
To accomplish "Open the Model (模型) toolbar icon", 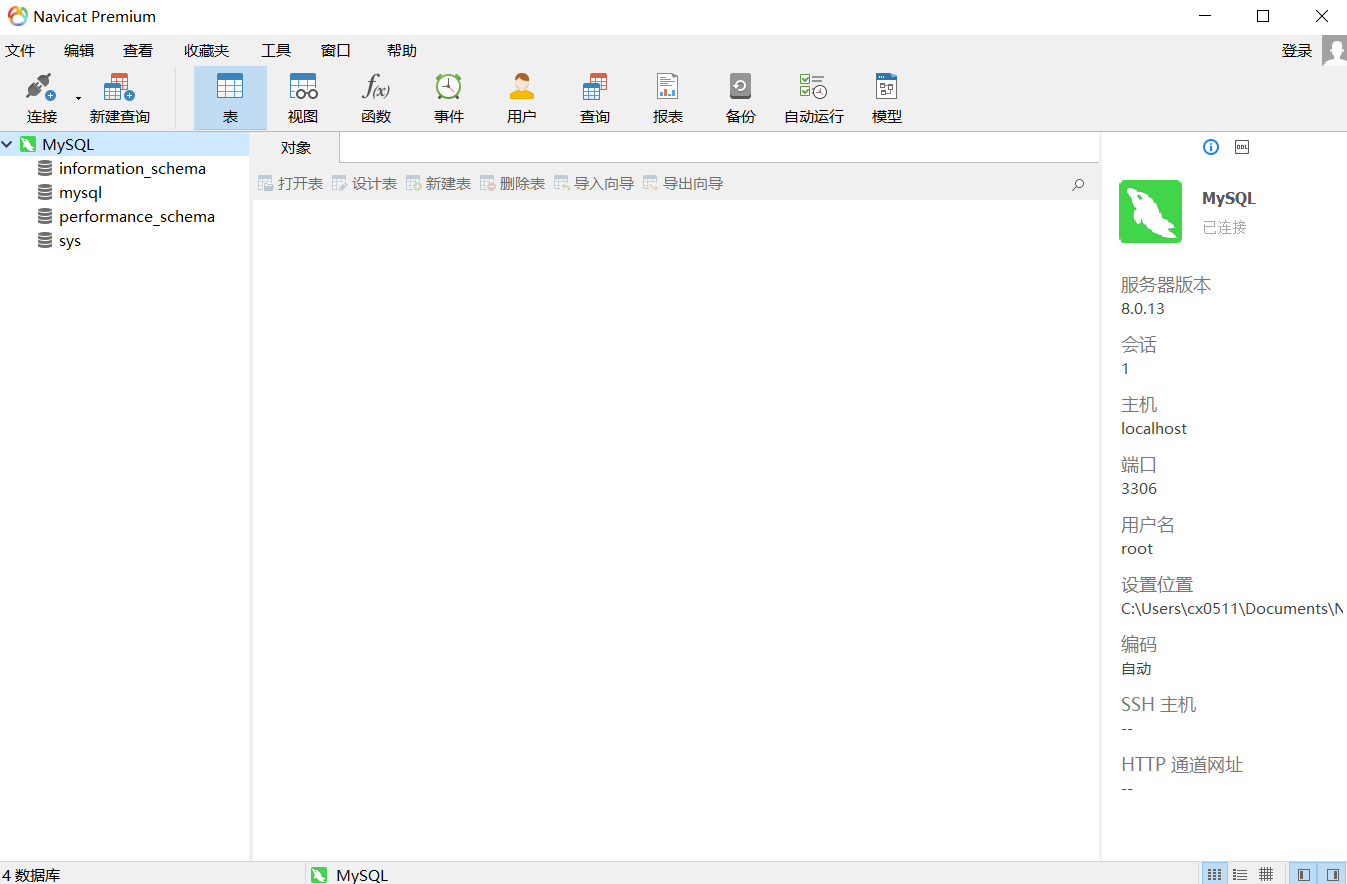I will [x=887, y=98].
